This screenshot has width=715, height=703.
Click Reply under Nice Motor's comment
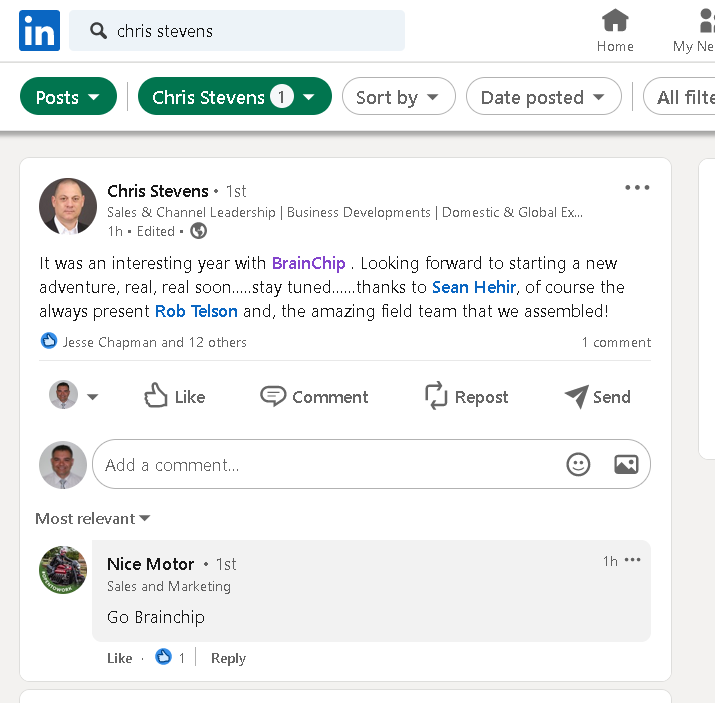(228, 658)
